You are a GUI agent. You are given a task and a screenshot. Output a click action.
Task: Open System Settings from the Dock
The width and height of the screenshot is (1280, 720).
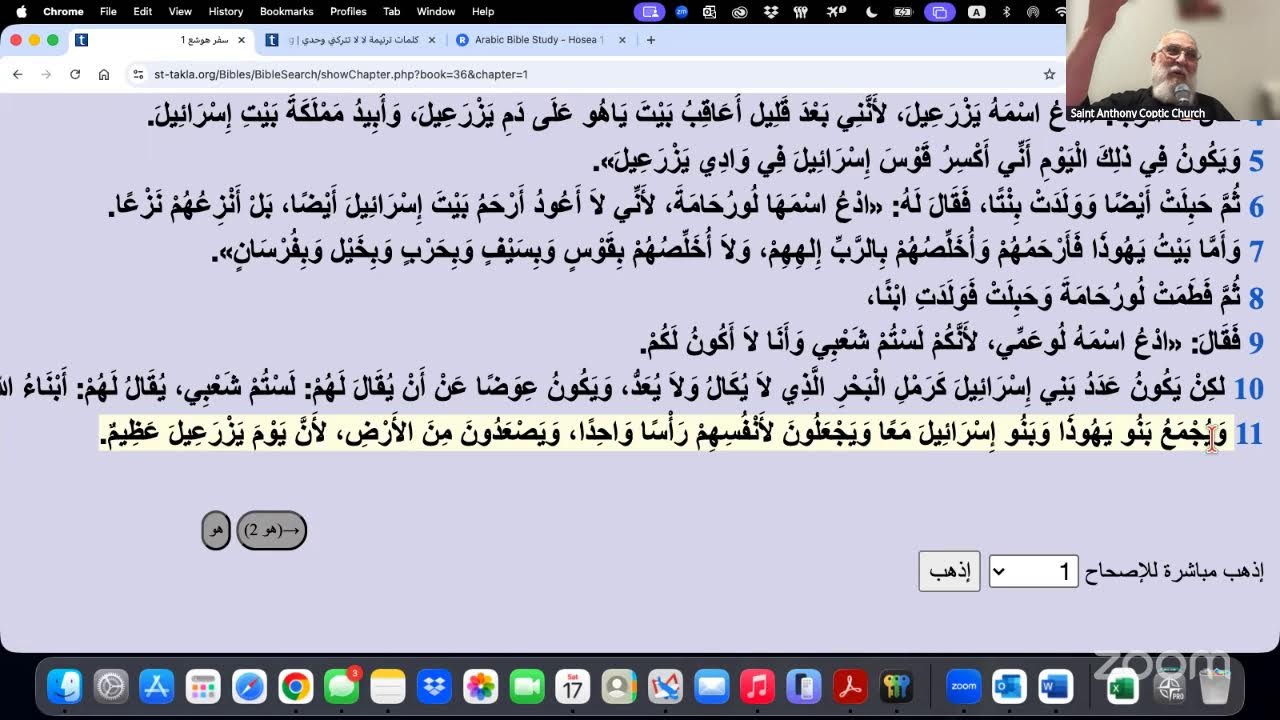(x=111, y=686)
